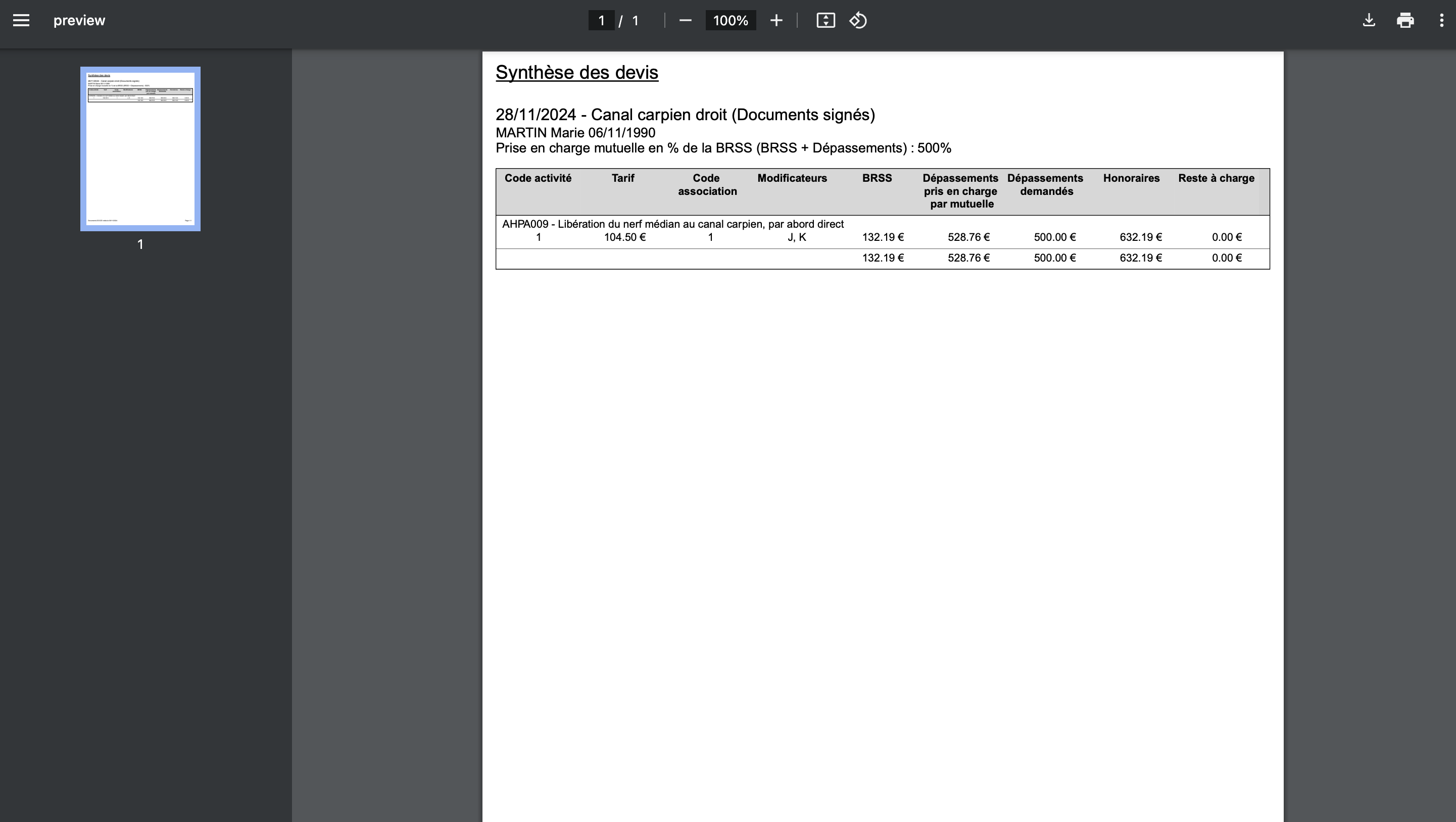Select page 1 thumbnail in sidebar
The width and height of the screenshot is (1456, 822).
coord(140,148)
